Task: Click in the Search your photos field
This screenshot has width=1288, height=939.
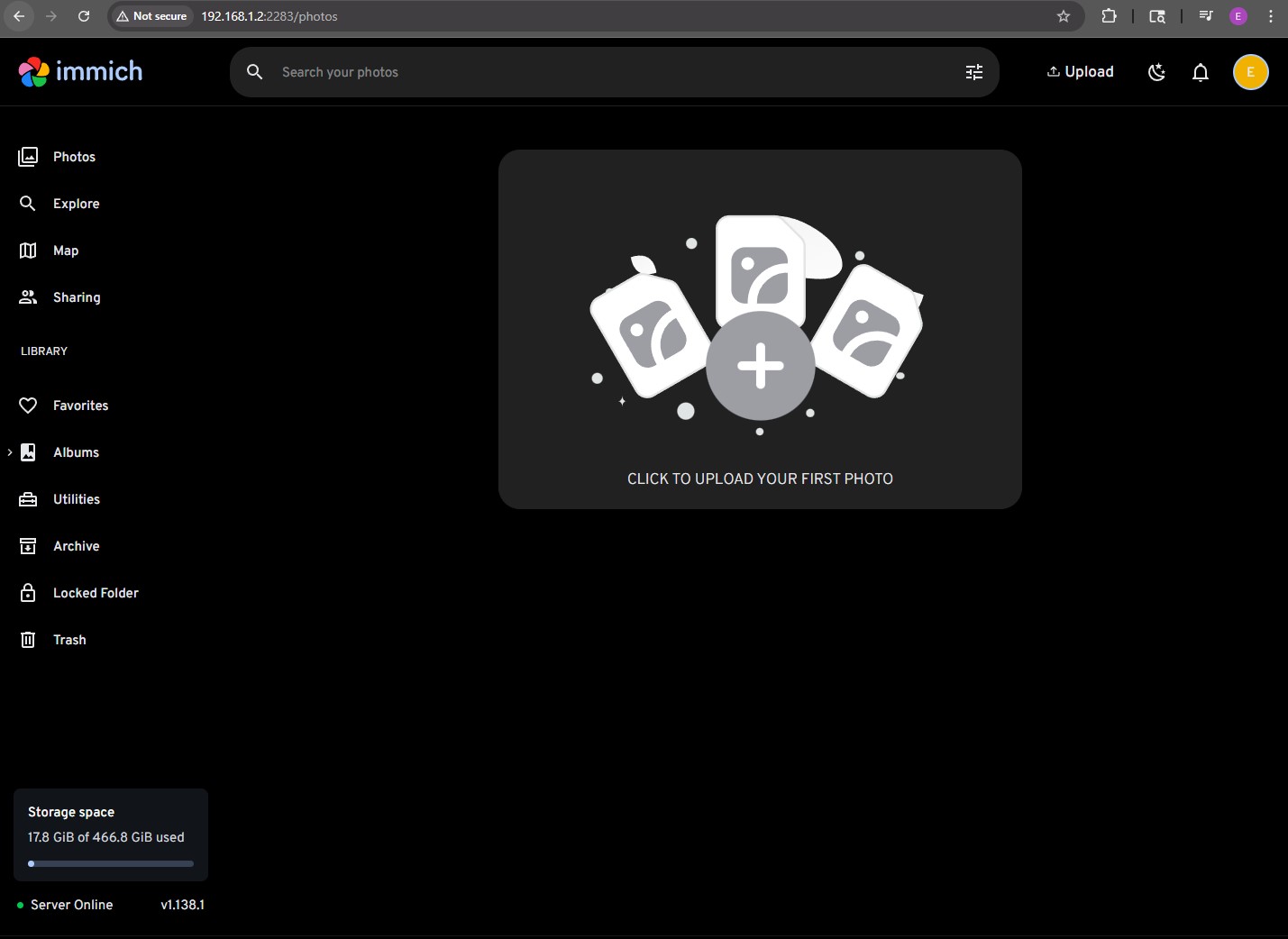Action: tap(613, 72)
